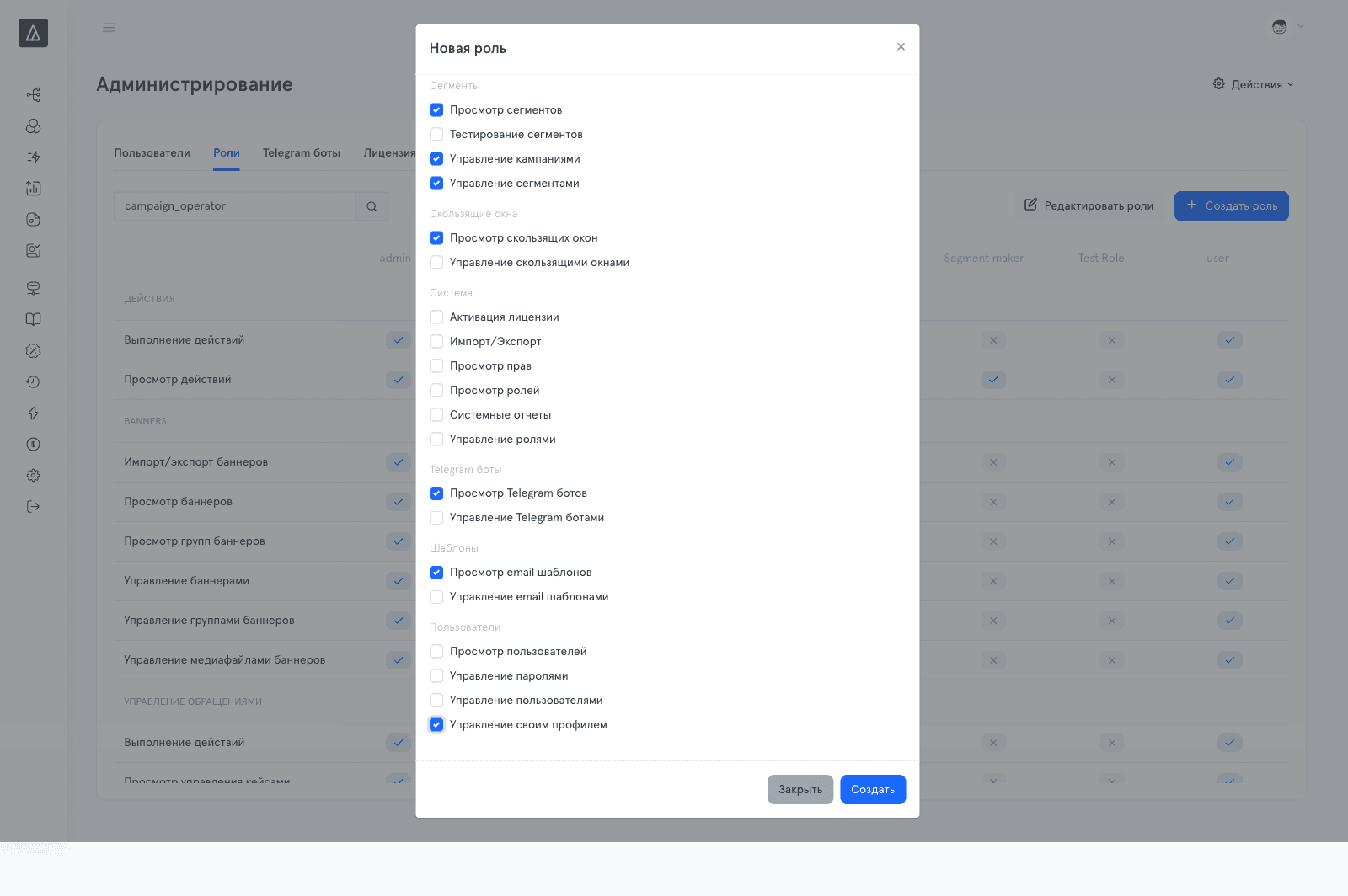Enable Тестирование сегментов checkbox
The width and height of the screenshot is (1348, 896).
436,135
